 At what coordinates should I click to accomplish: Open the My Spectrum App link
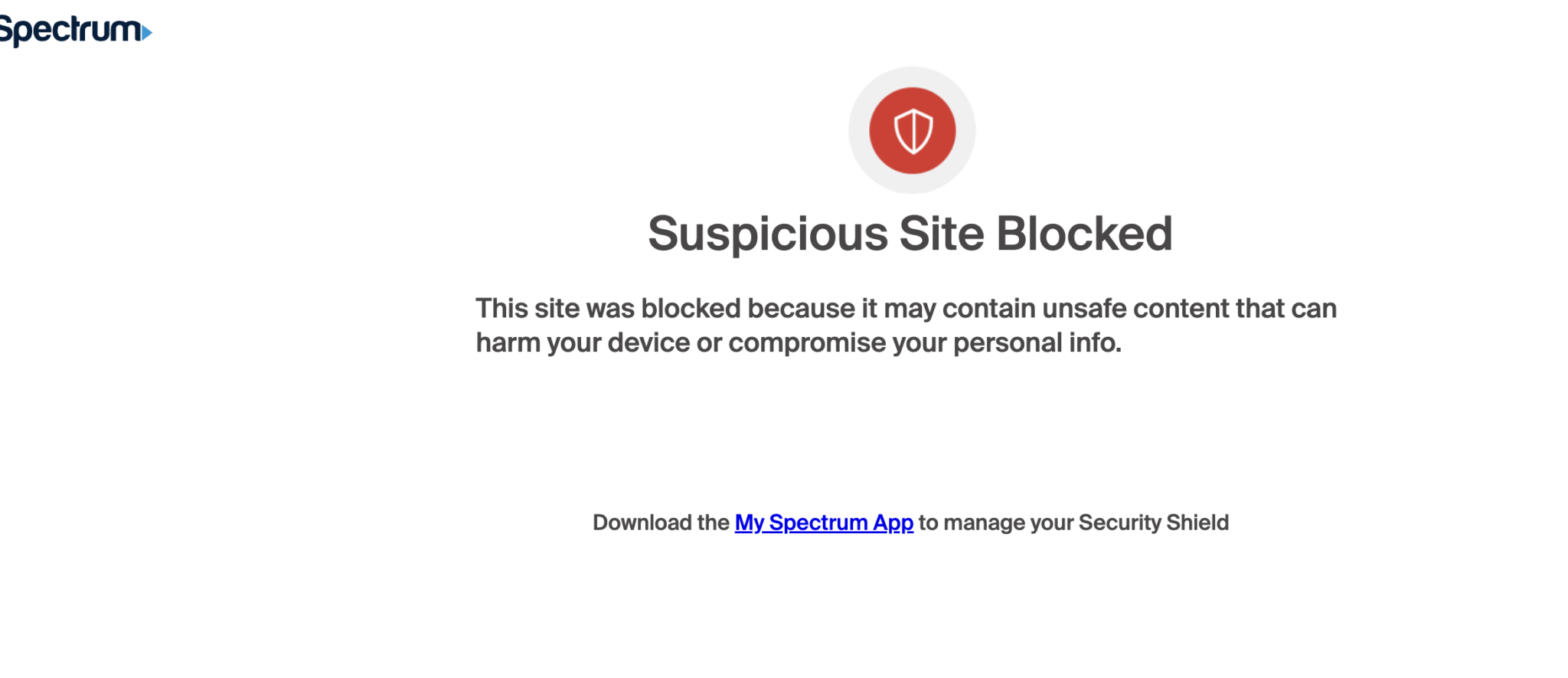click(824, 522)
